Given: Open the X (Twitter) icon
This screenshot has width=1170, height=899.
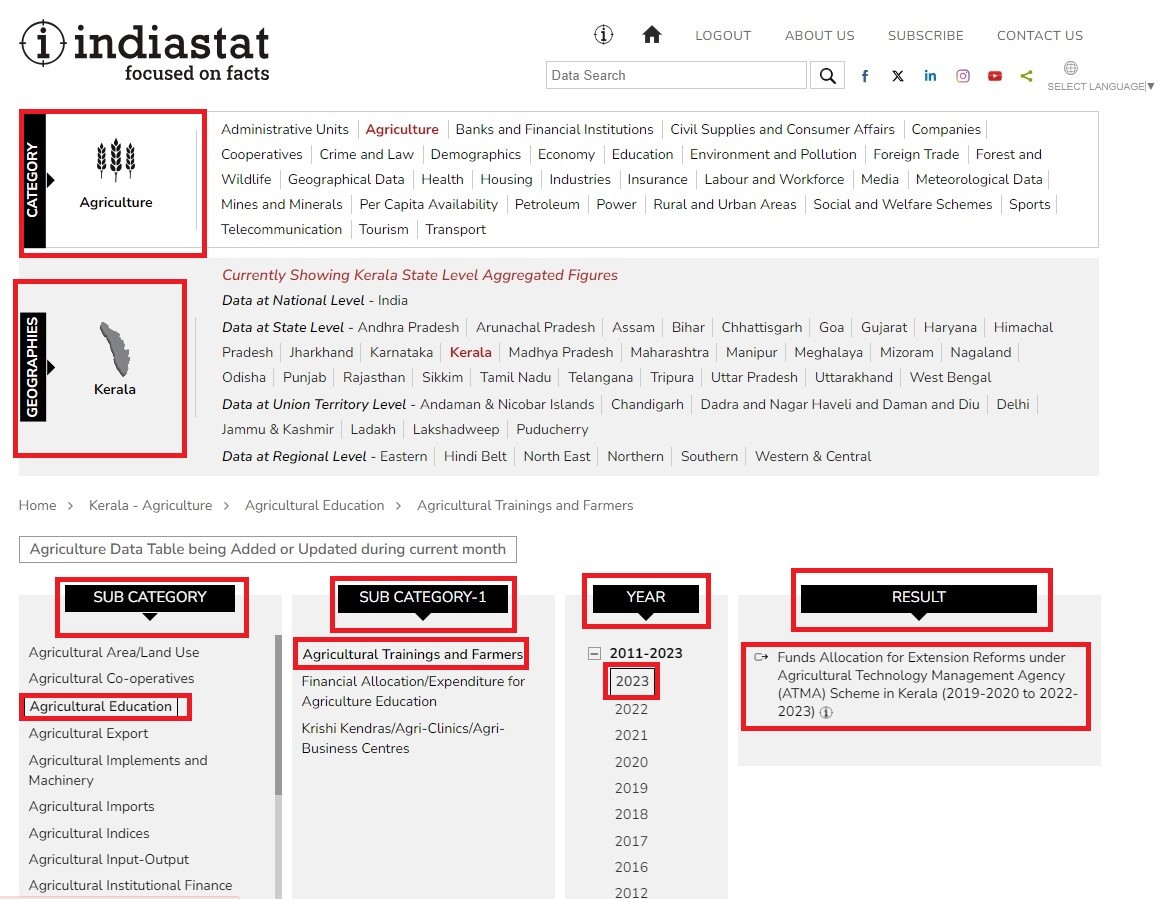Looking at the screenshot, I should (898, 76).
